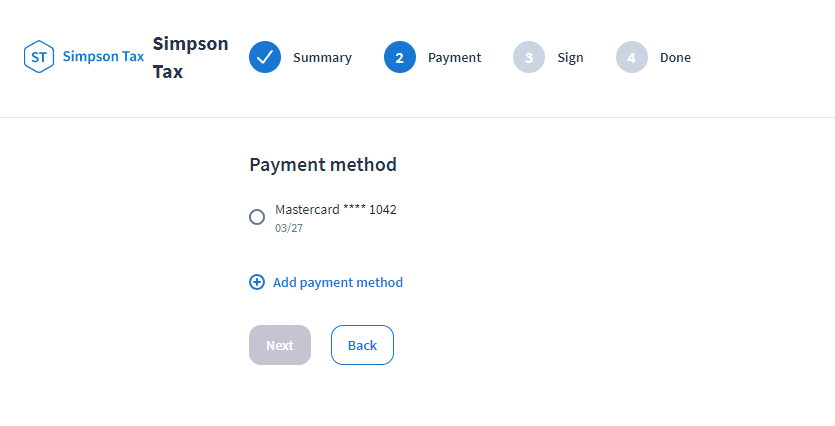Screen dimensions: 835x426
Task: Select the Mastercard radio button
Action: tap(257, 217)
